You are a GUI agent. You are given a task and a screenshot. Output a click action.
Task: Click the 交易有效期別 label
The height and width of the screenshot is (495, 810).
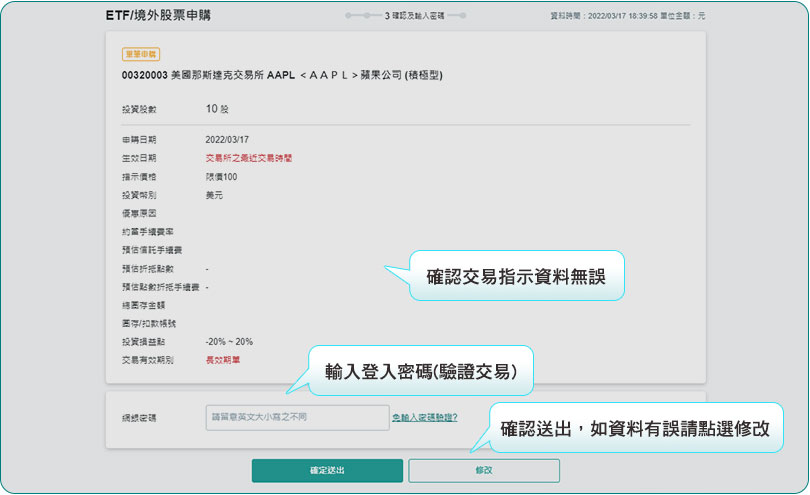tap(148, 360)
